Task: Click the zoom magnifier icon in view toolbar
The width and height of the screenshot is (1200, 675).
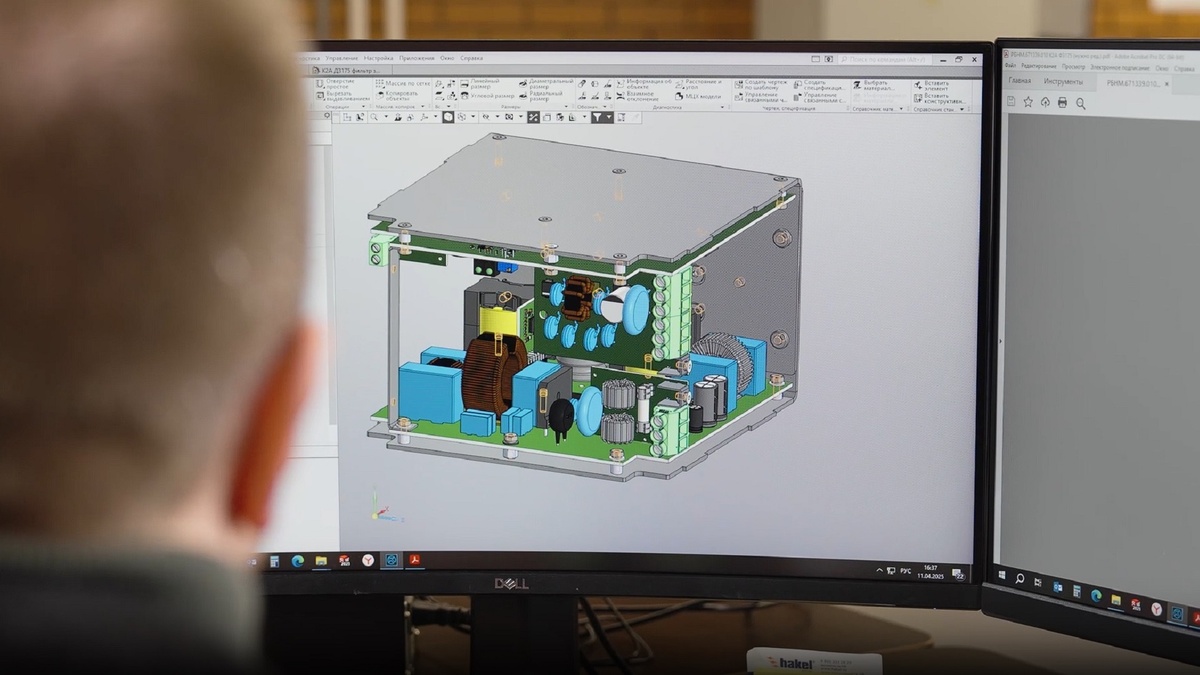Action: click(374, 117)
